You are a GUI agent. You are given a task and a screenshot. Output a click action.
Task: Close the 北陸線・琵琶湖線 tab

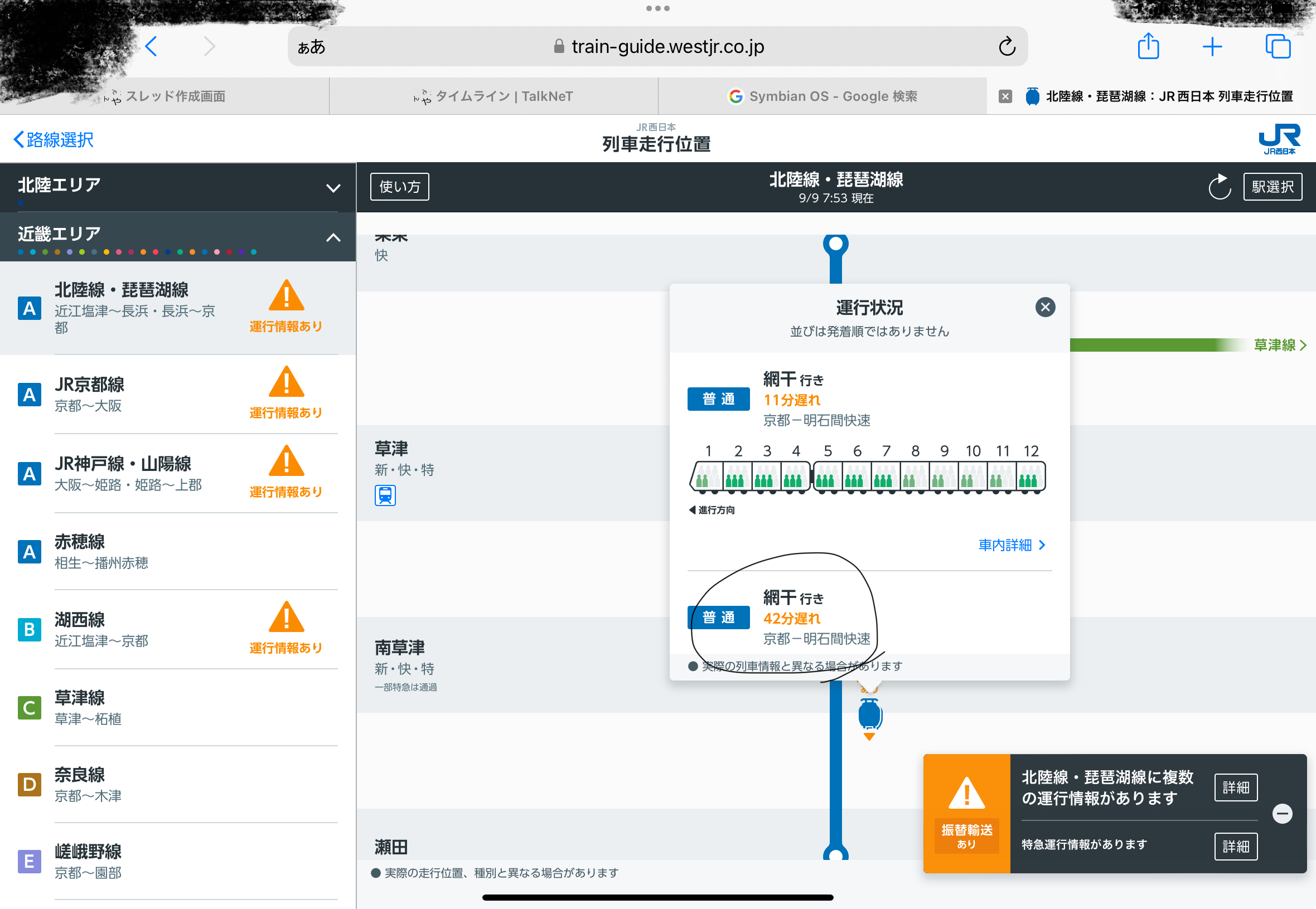tap(1005, 96)
